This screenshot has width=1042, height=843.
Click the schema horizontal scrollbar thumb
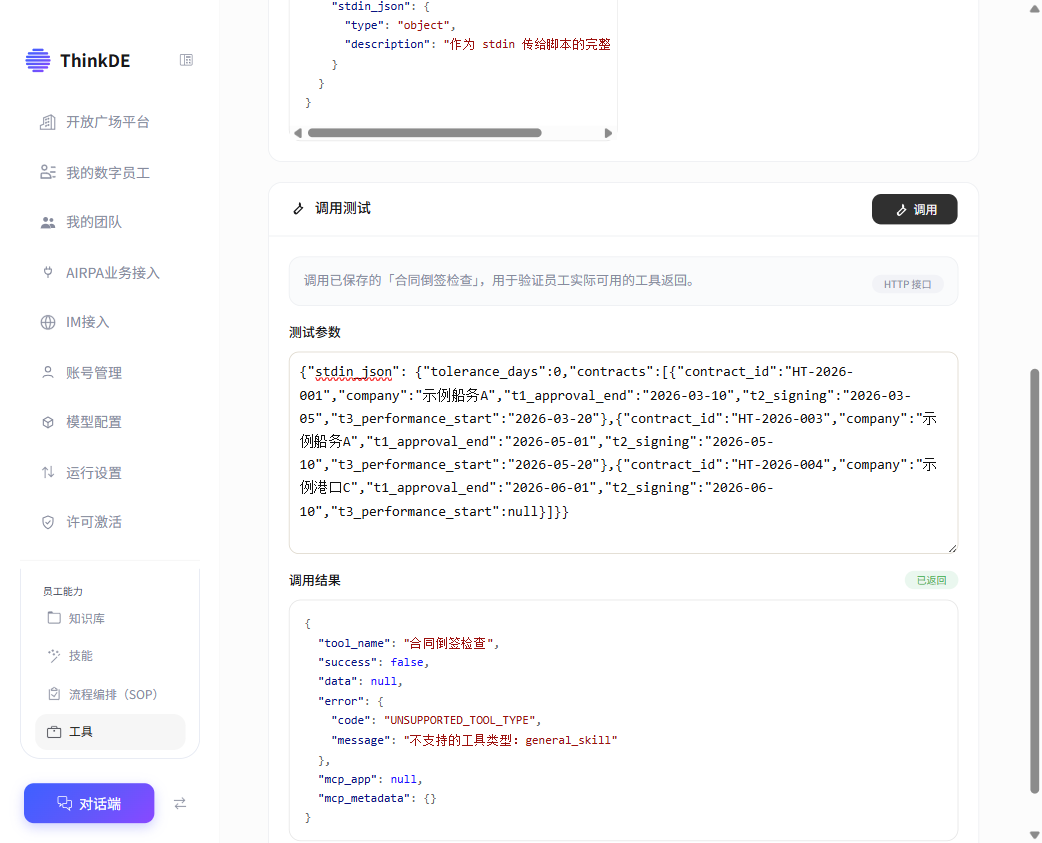pos(425,133)
